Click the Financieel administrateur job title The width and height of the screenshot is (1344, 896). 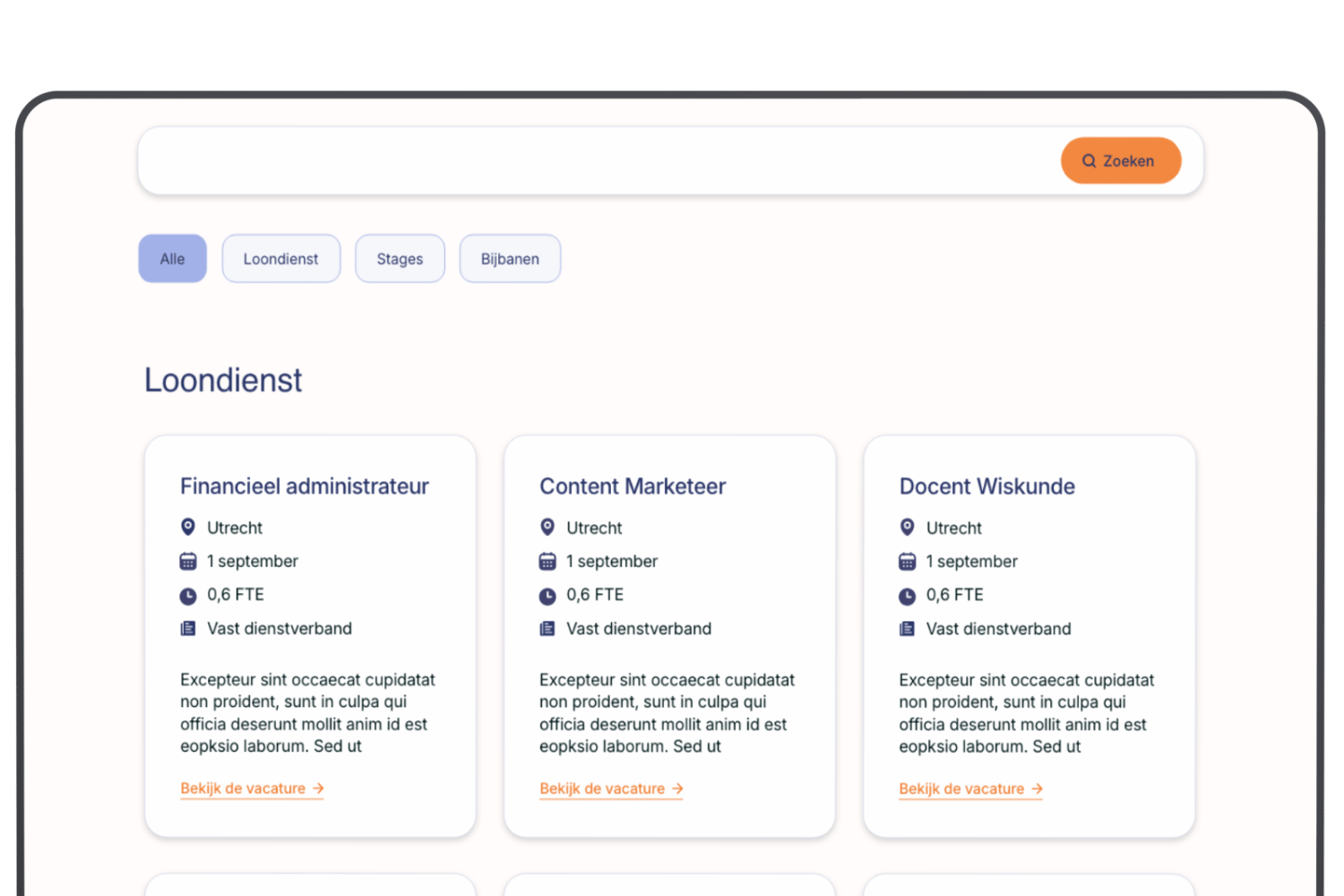pos(305,487)
